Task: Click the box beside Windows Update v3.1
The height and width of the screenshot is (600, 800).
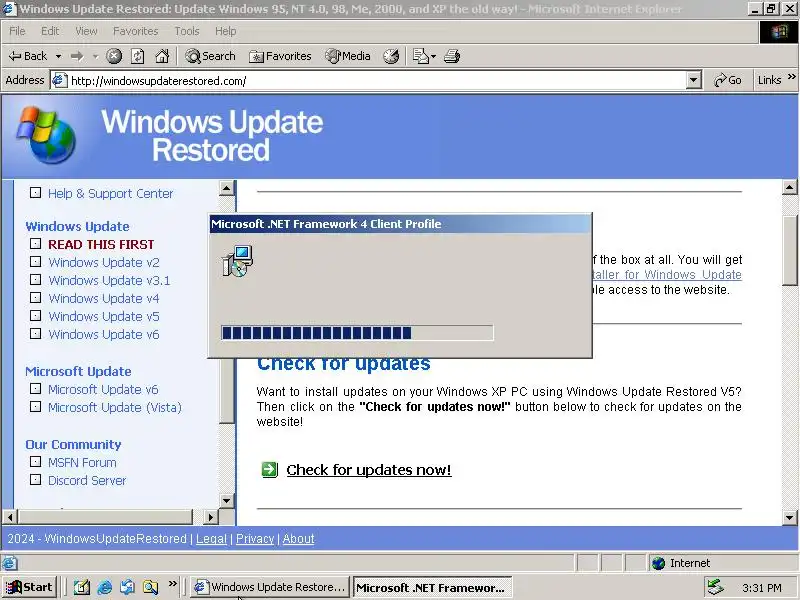Action: coord(35,280)
